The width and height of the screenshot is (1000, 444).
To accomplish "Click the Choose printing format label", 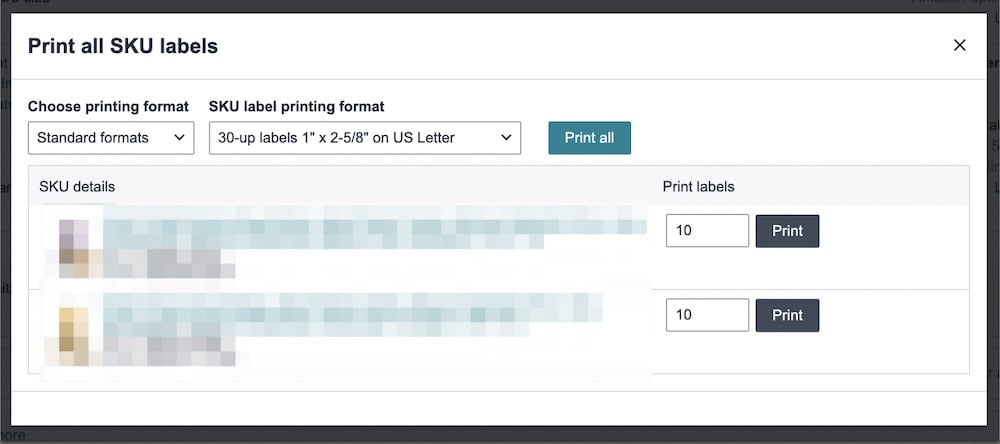I will coord(108,106).
